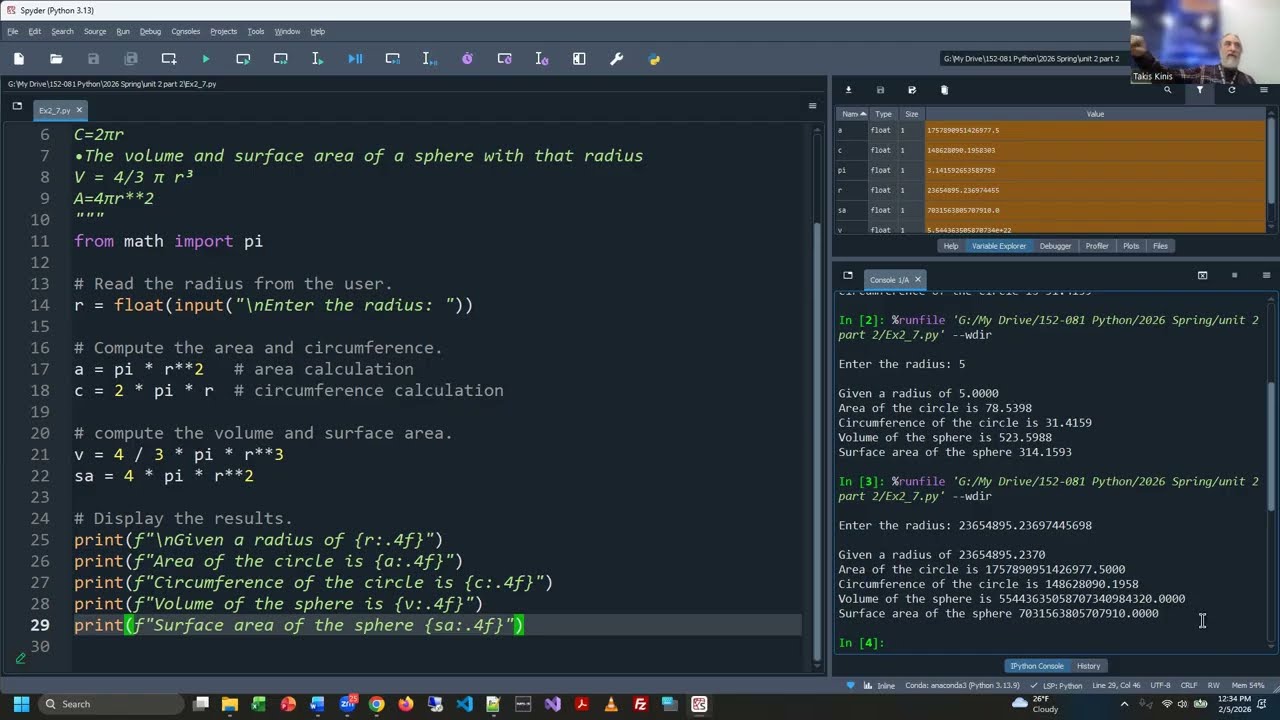Screen dimensions: 1280x720
Task: Open the PYTHONPATH manager icon
Action: point(654,59)
